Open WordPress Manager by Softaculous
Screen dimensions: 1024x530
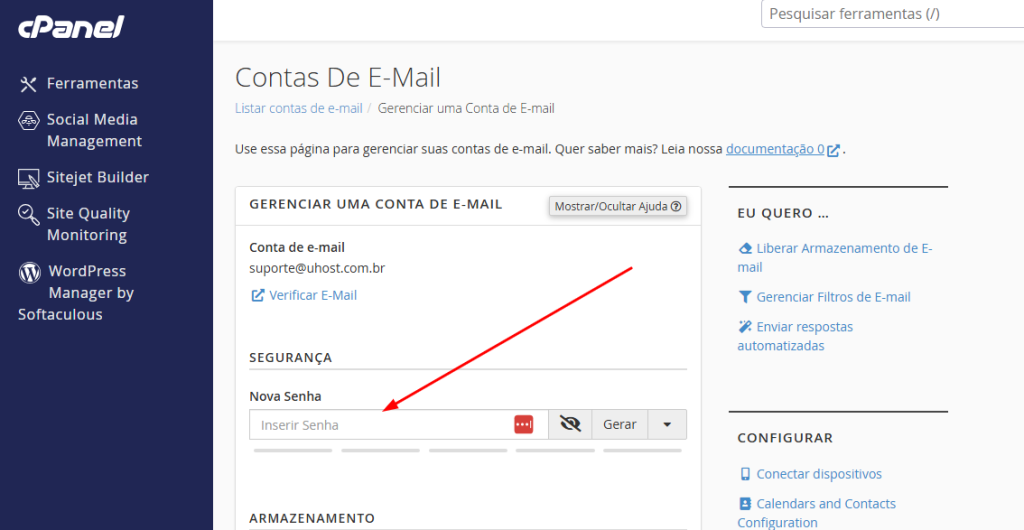[76, 292]
